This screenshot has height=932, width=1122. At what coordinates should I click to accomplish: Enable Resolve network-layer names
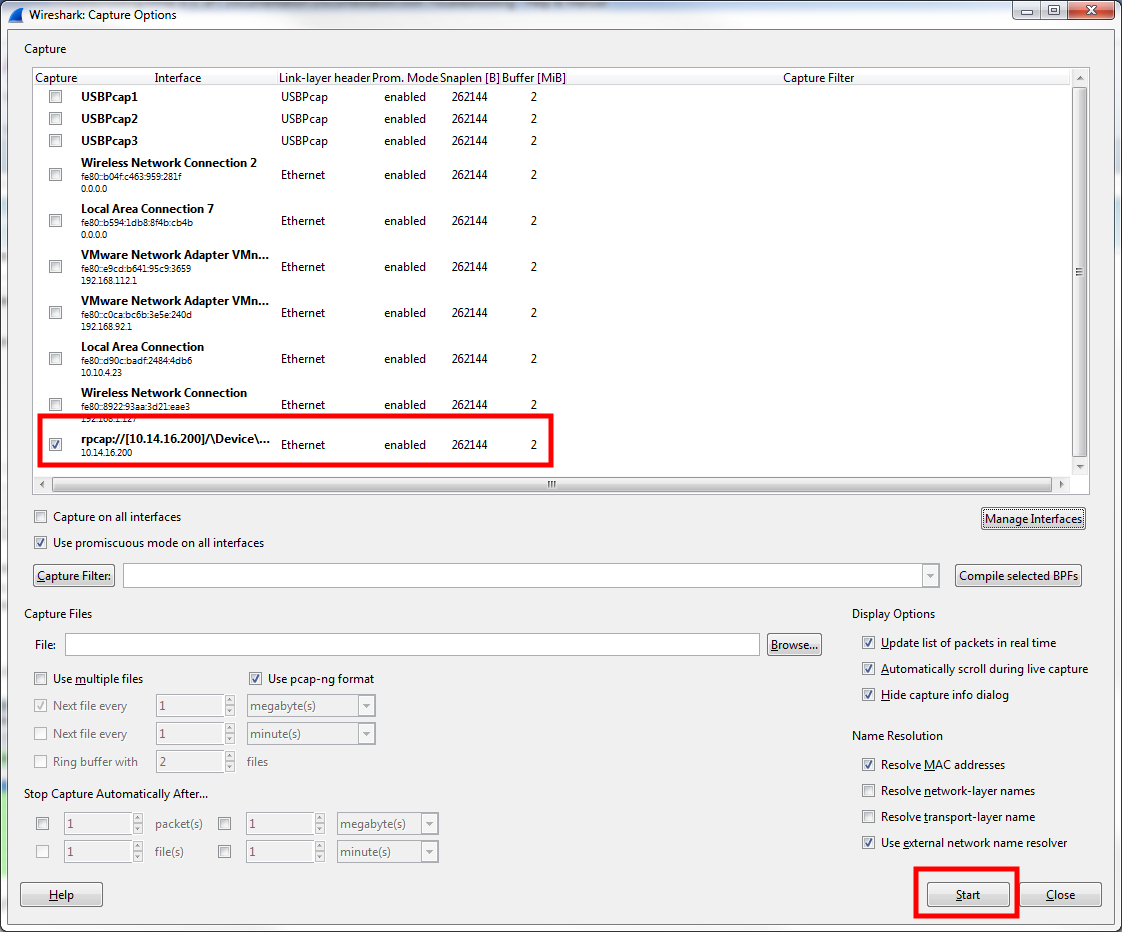coord(868,791)
